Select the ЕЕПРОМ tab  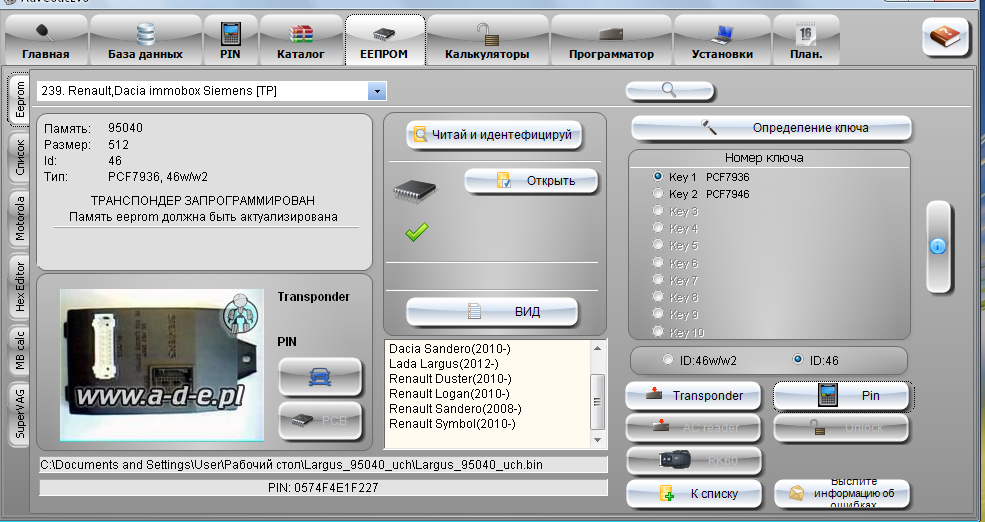coord(384,40)
